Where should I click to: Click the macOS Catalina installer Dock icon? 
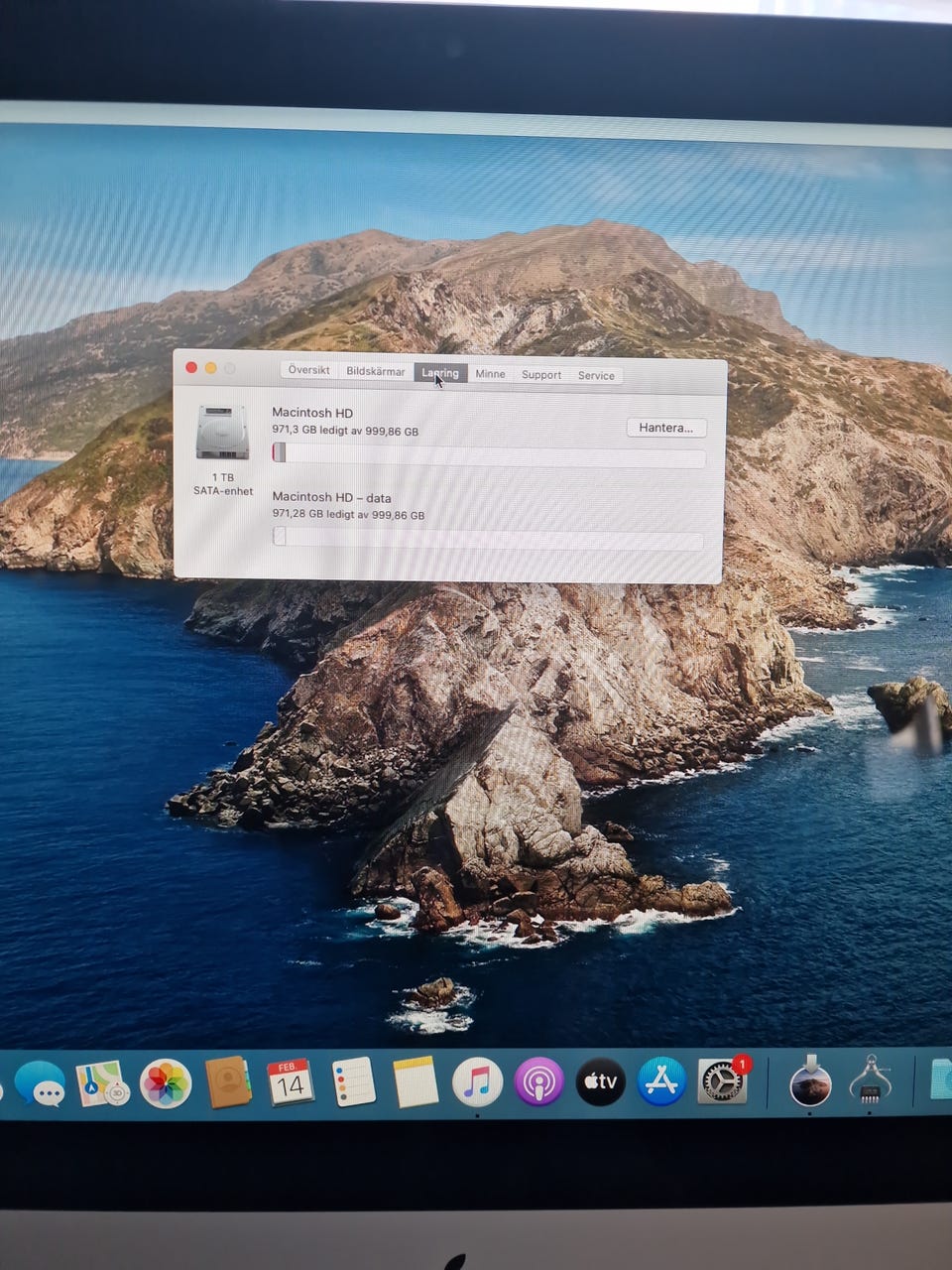tap(810, 1080)
